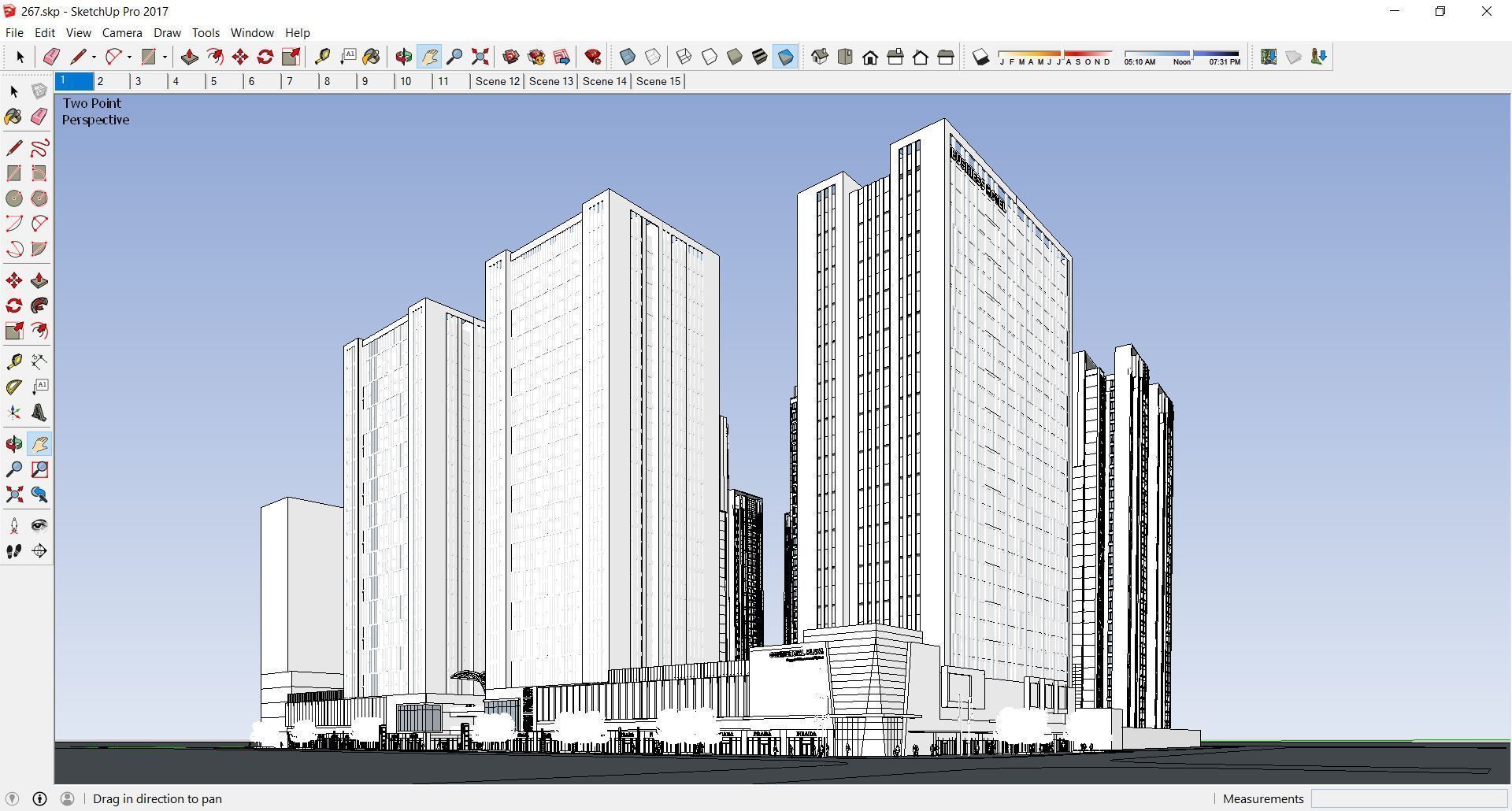The image size is (1512, 811).
Task: Select the Pie tool
Action: 39,249
